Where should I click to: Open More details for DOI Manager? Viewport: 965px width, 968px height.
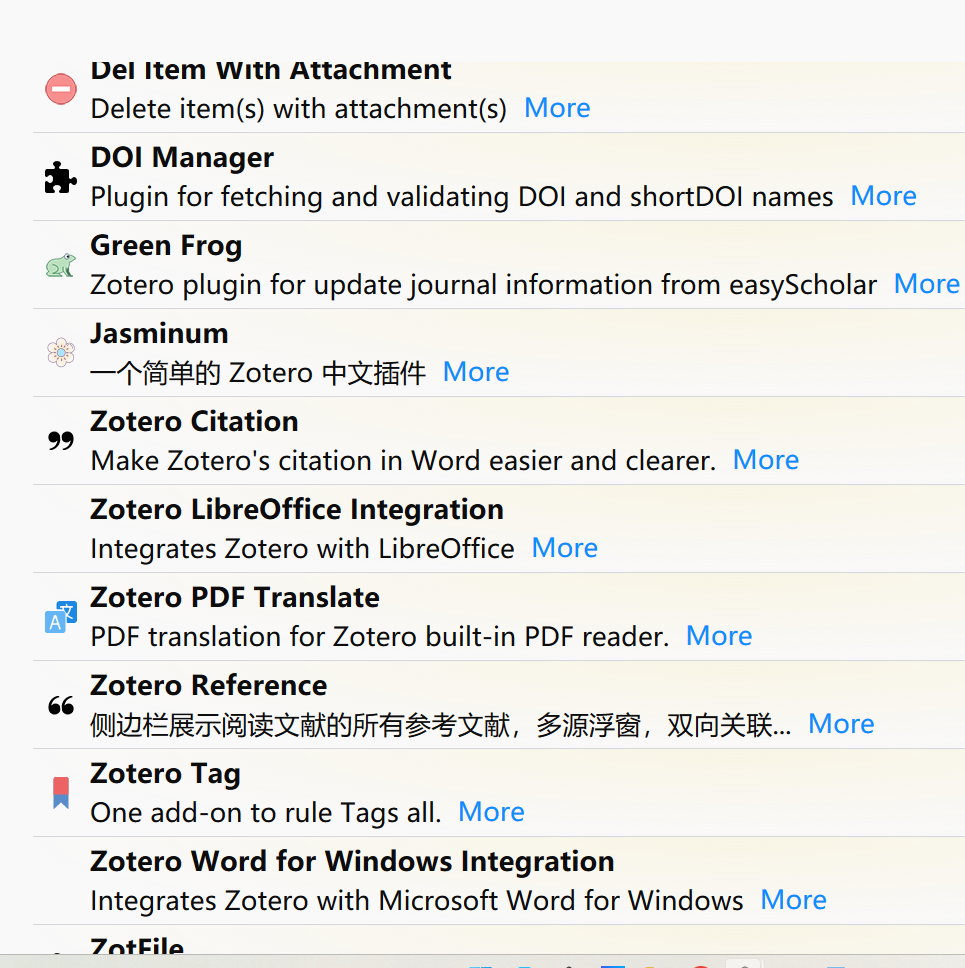coord(883,195)
